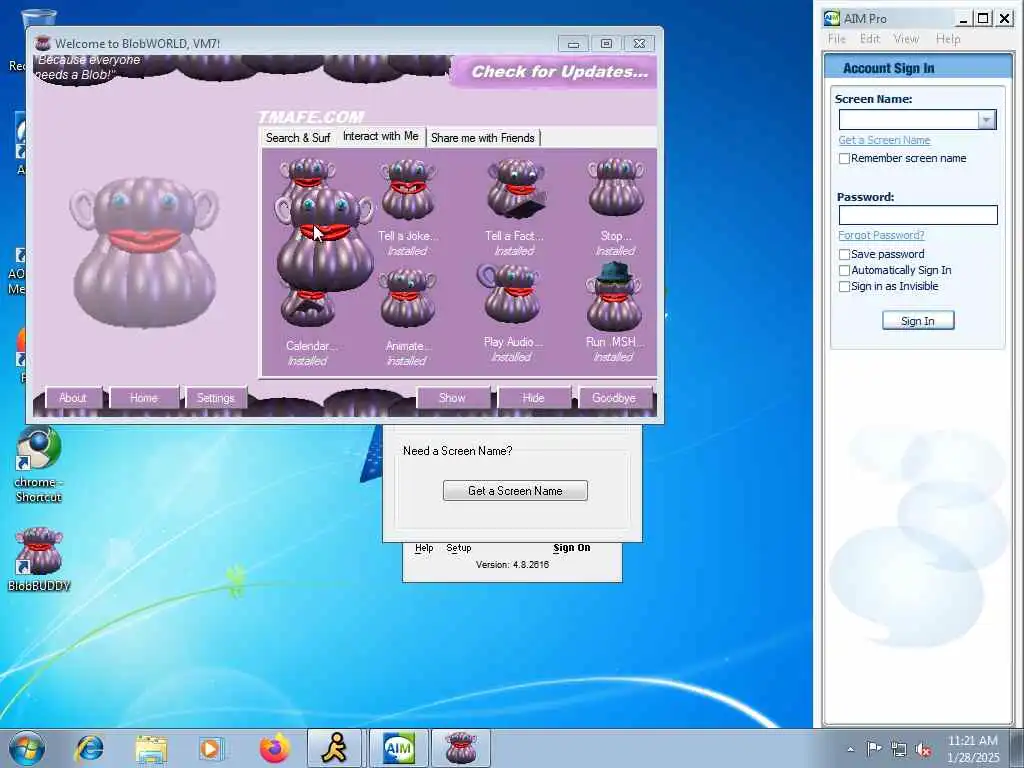Enable Automatically Sign In checkbox
Viewport: 1024px width, 768px height.
click(844, 270)
